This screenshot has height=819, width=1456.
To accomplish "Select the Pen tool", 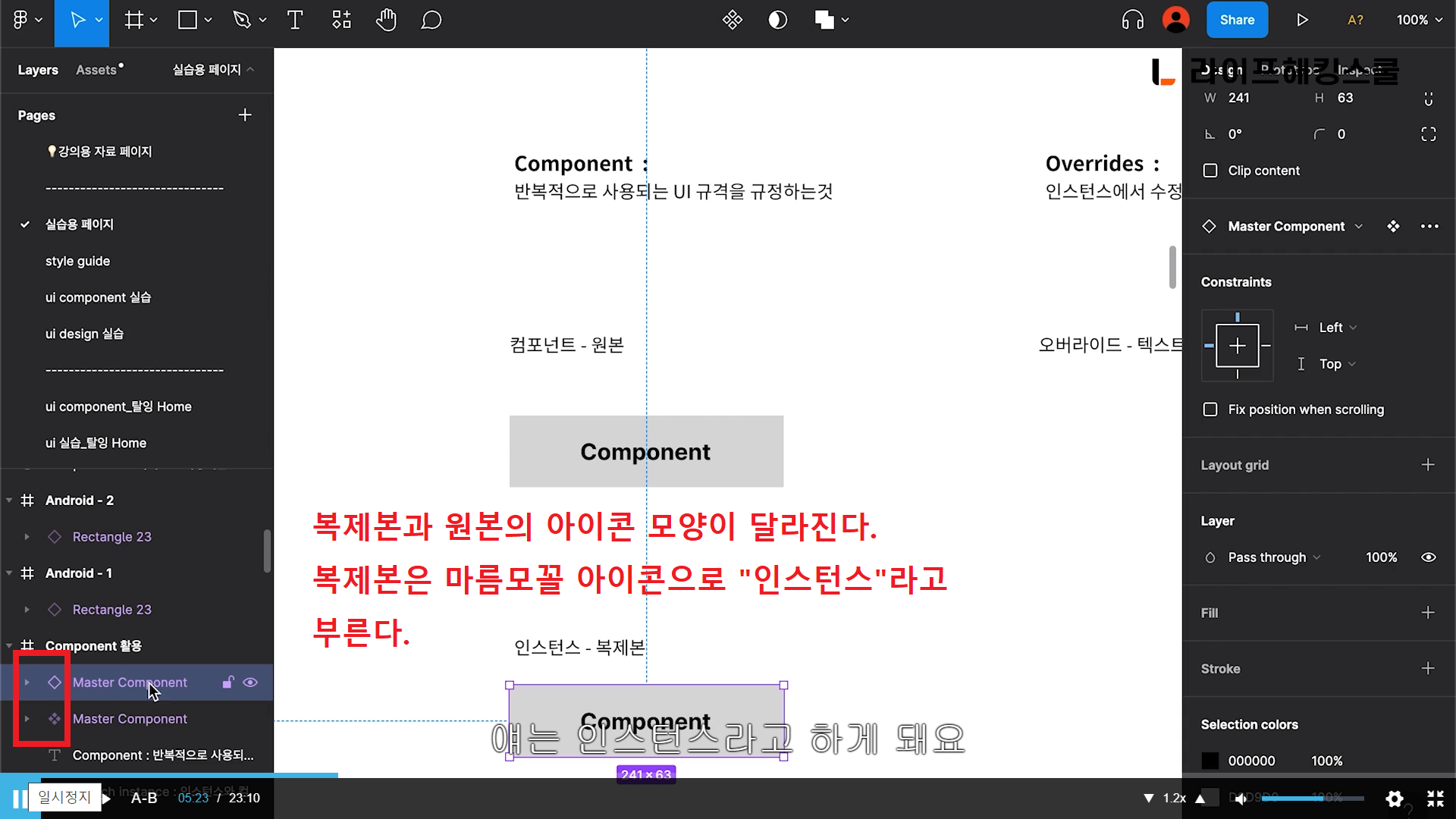I will tap(242, 20).
